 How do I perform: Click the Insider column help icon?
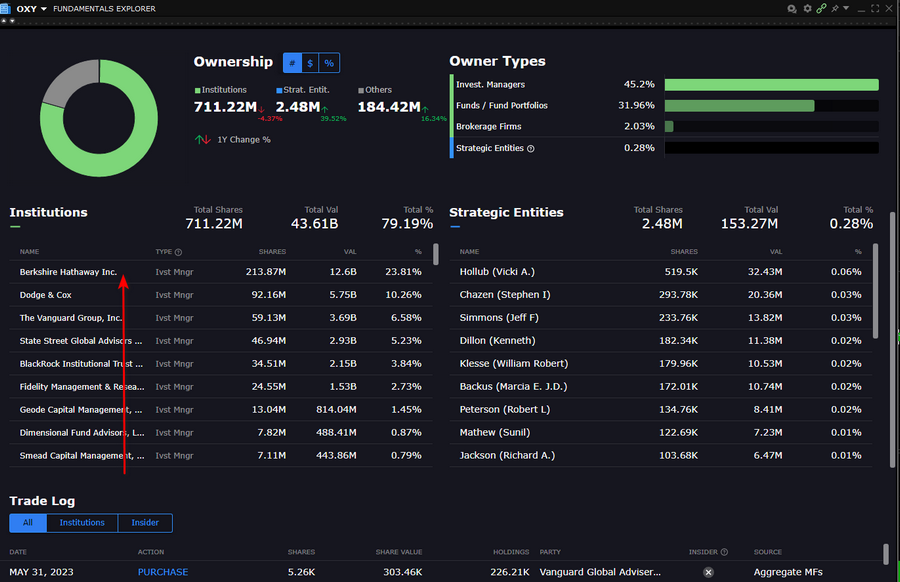coord(723,552)
